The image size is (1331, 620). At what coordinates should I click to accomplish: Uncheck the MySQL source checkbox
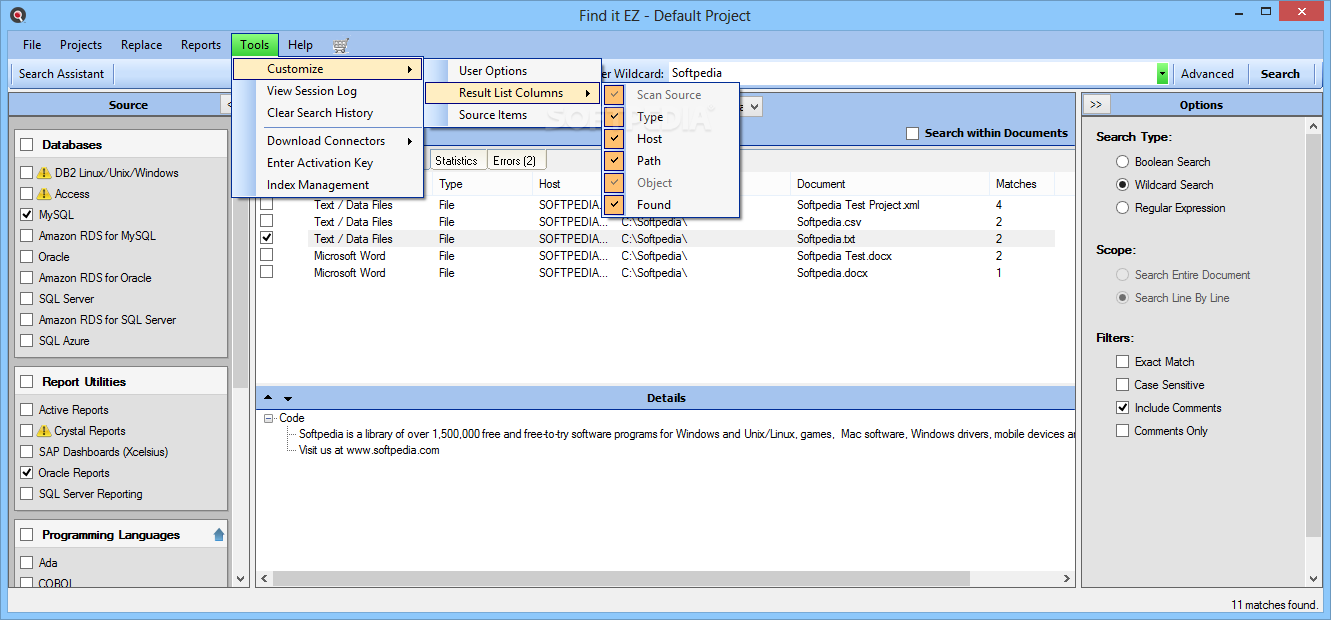tap(27, 215)
